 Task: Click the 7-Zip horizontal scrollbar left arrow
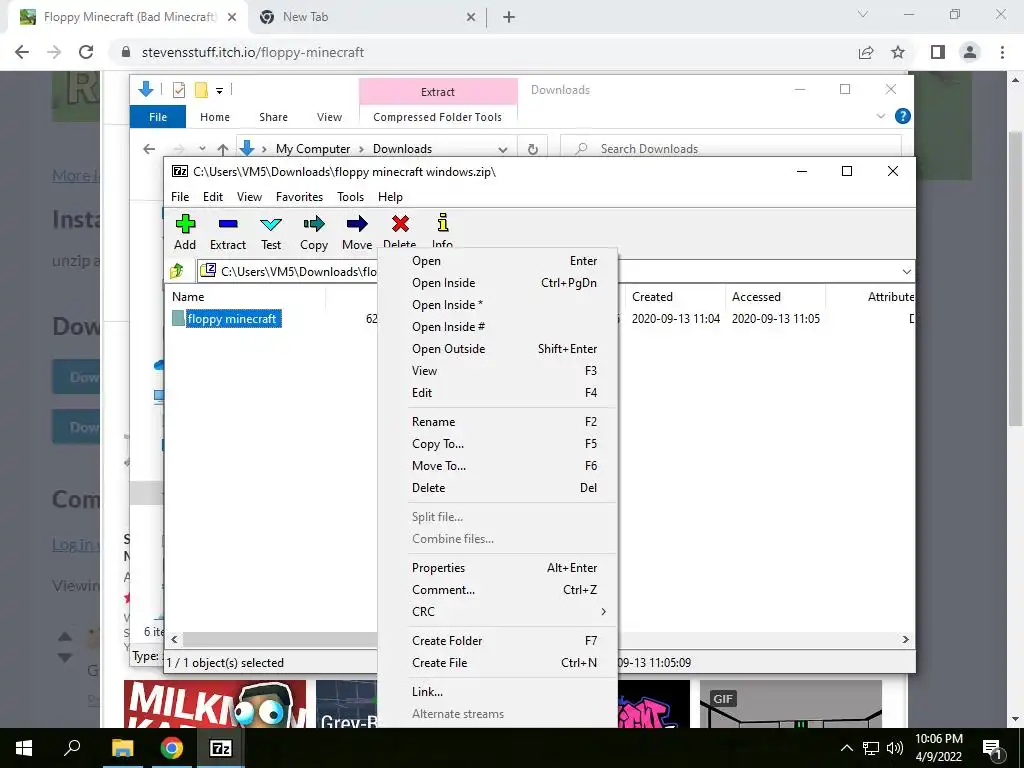174,639
